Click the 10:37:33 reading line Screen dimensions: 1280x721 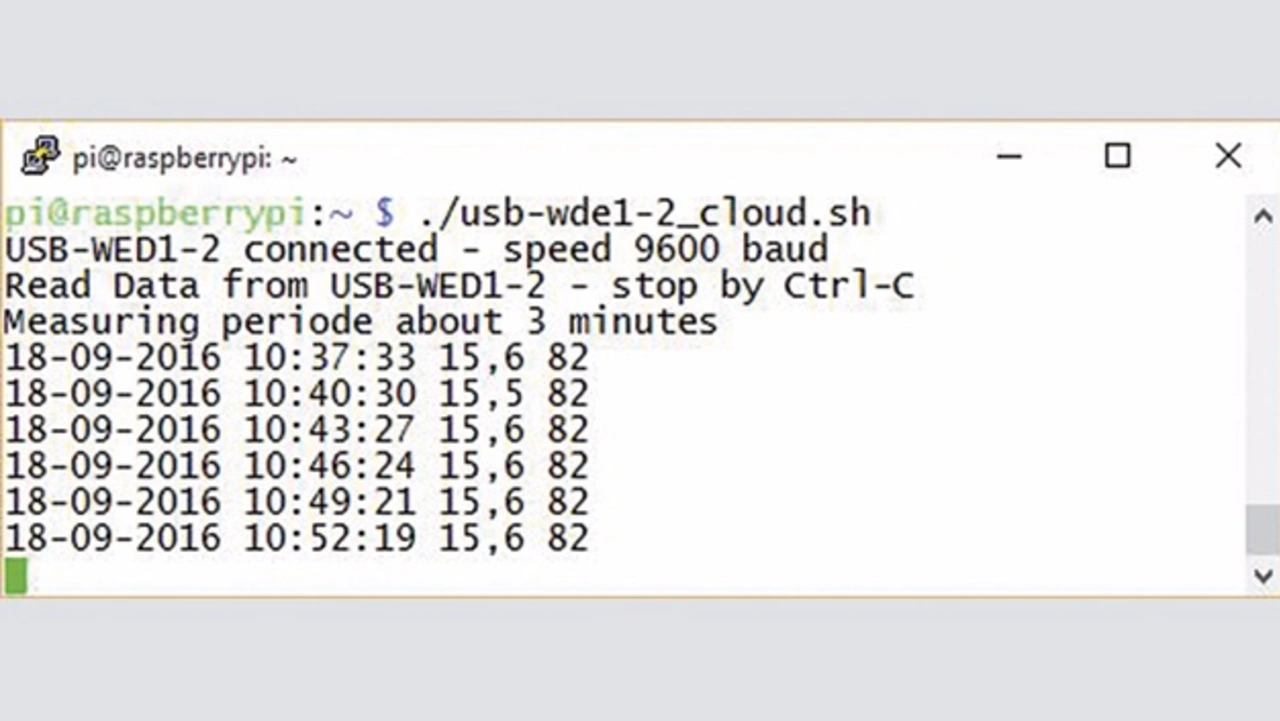coord(296,358)
